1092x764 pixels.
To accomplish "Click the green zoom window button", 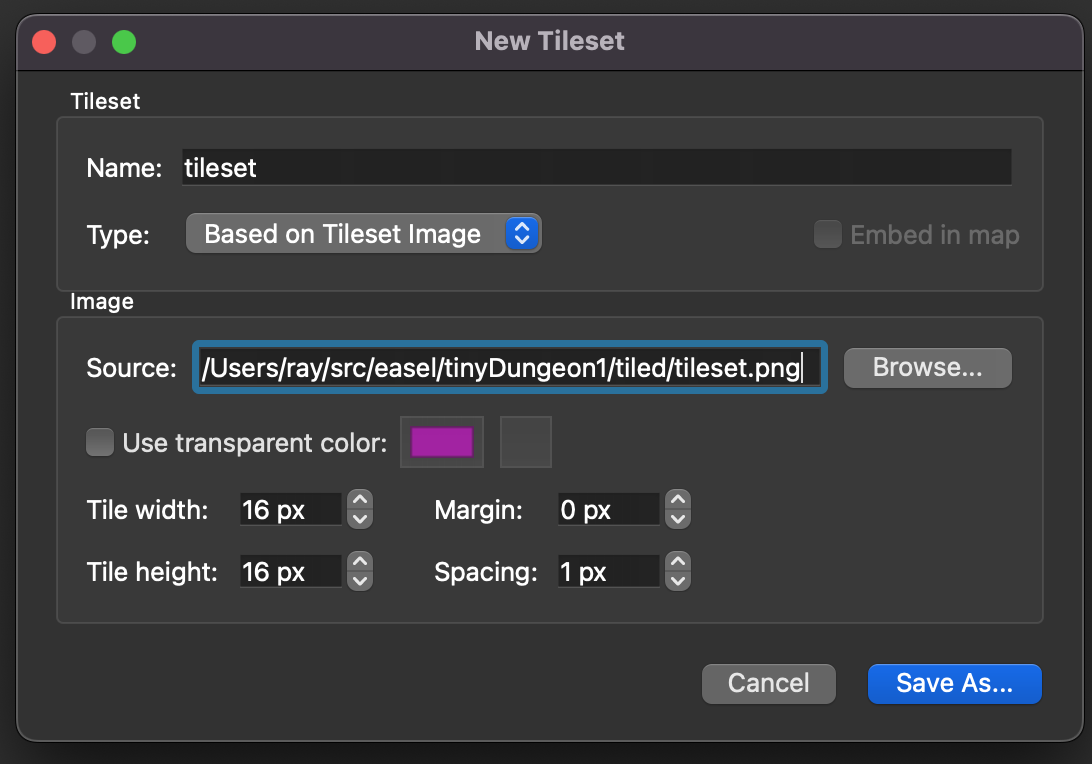I will (124, 42).
